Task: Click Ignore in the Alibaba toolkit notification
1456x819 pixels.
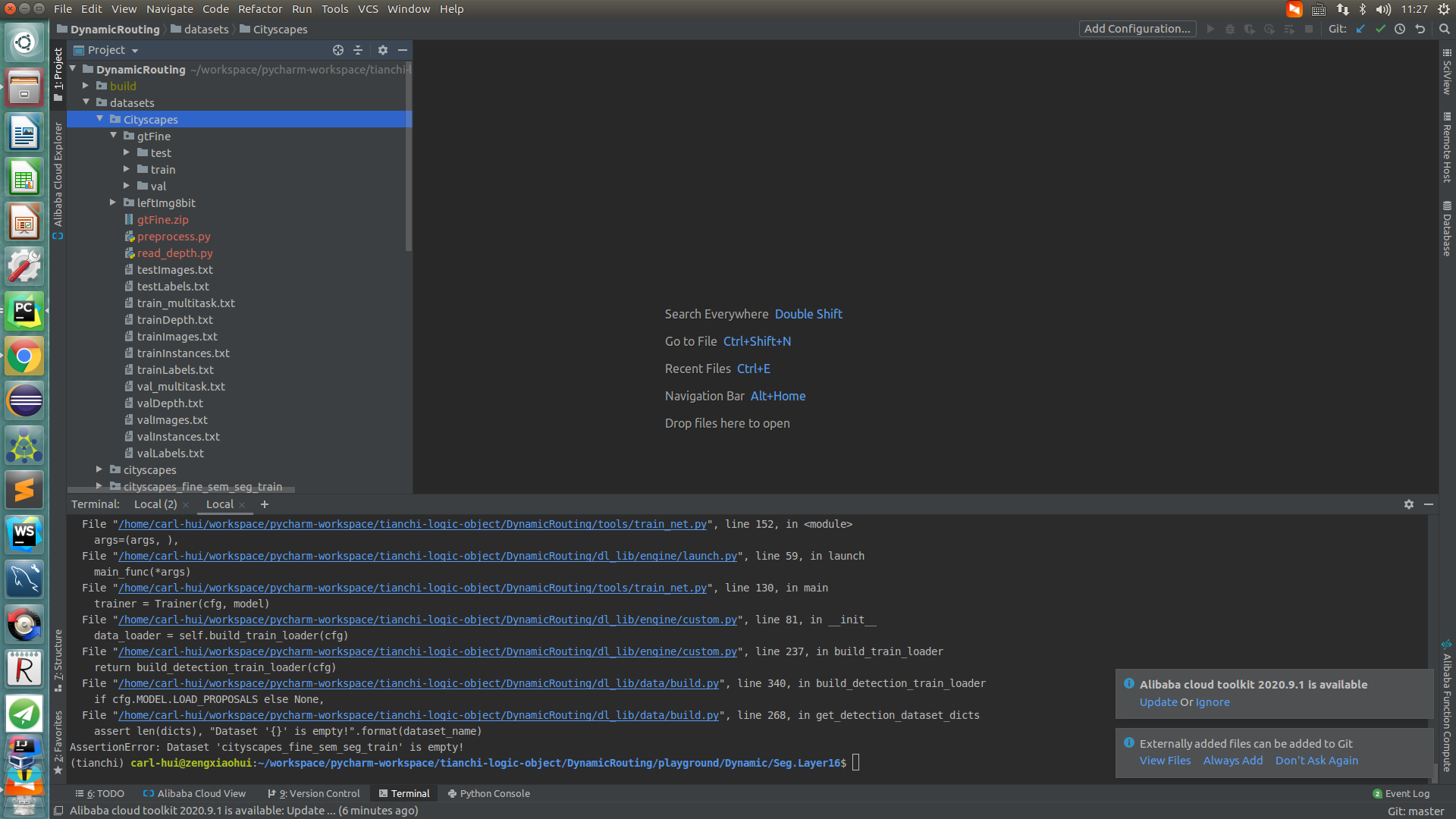Action: 1213,702
